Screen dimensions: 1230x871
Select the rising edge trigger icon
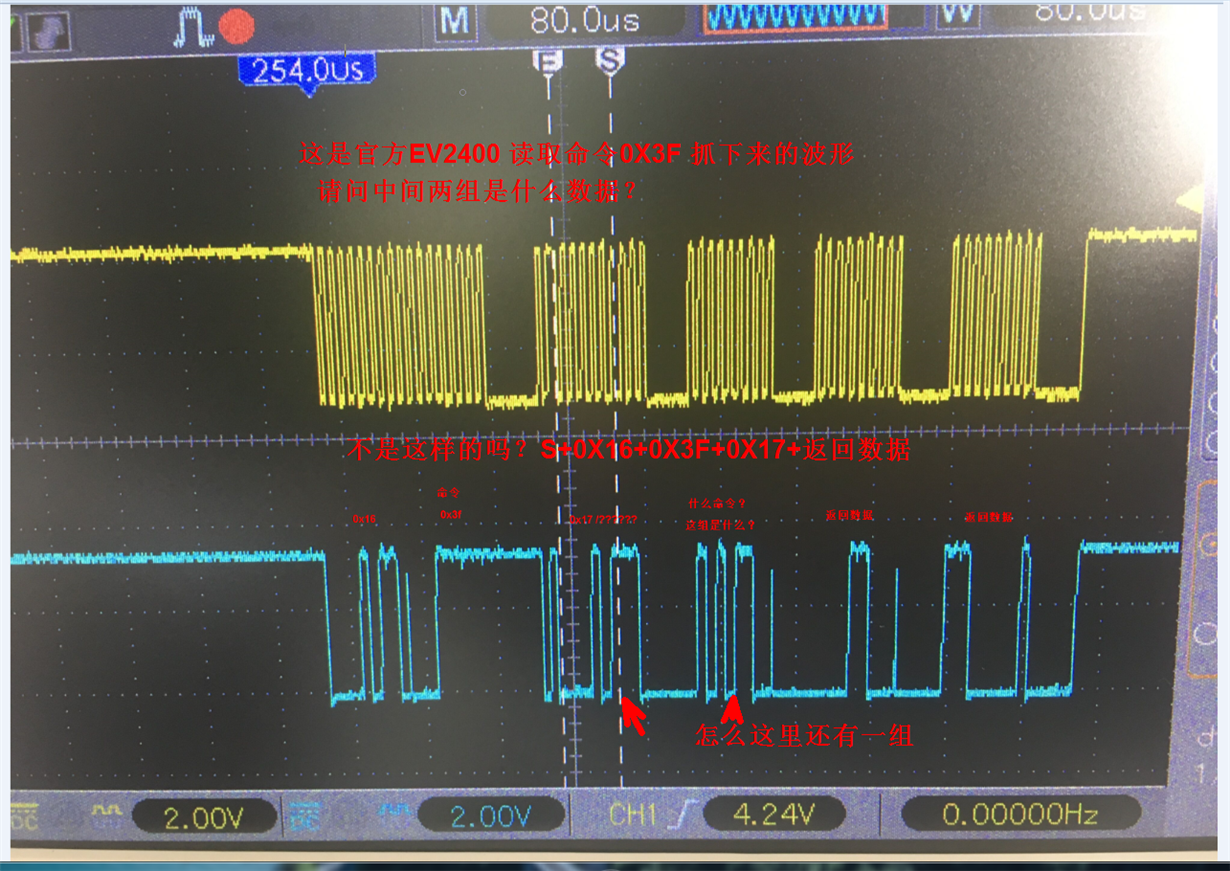(684, 816)
